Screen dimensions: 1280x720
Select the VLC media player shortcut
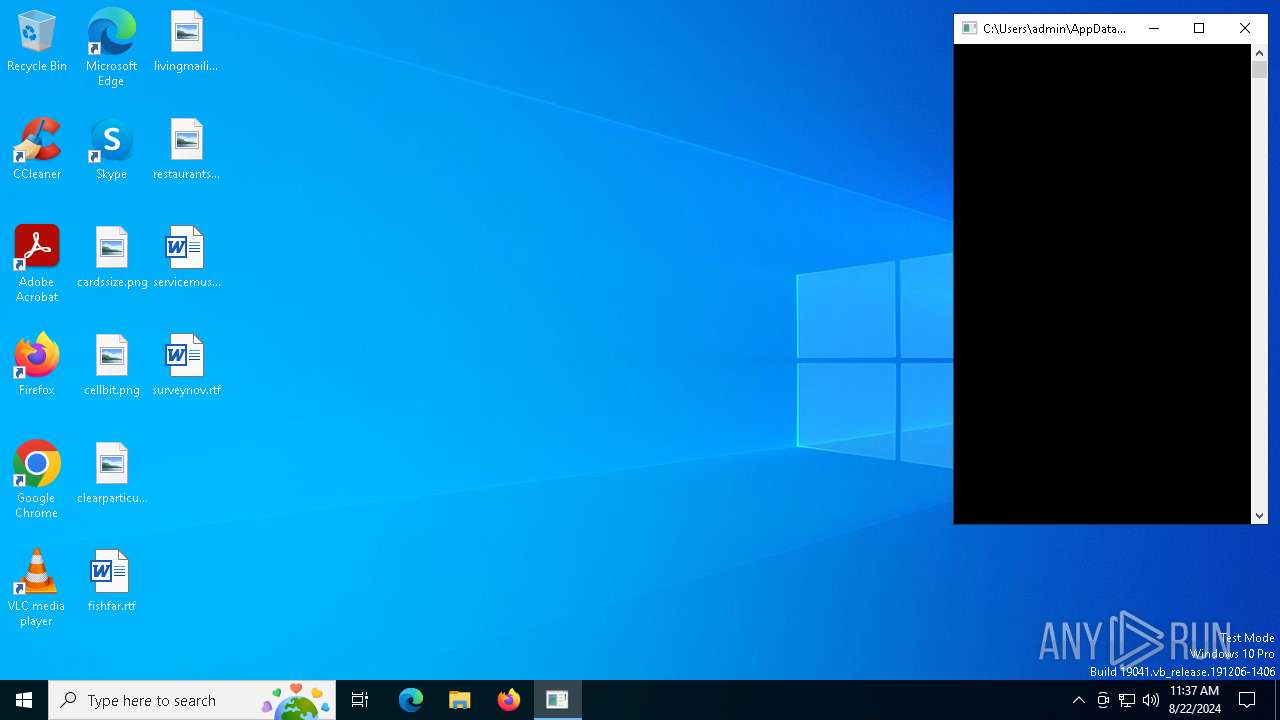[x=37, y=588]
